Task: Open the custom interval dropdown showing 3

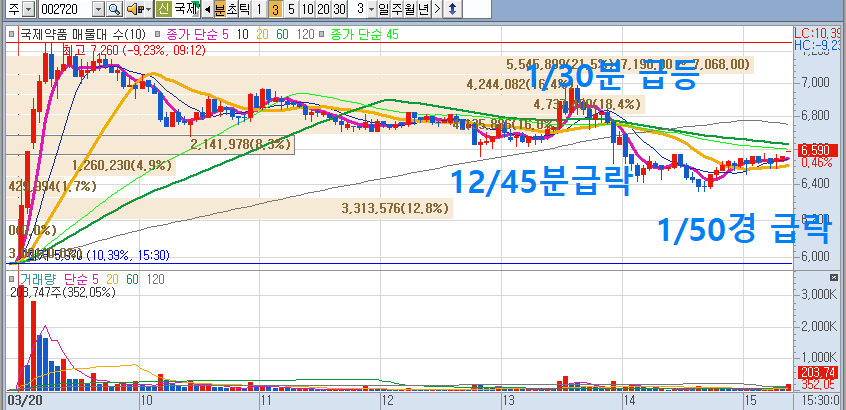Action: (x=371, y=9)
